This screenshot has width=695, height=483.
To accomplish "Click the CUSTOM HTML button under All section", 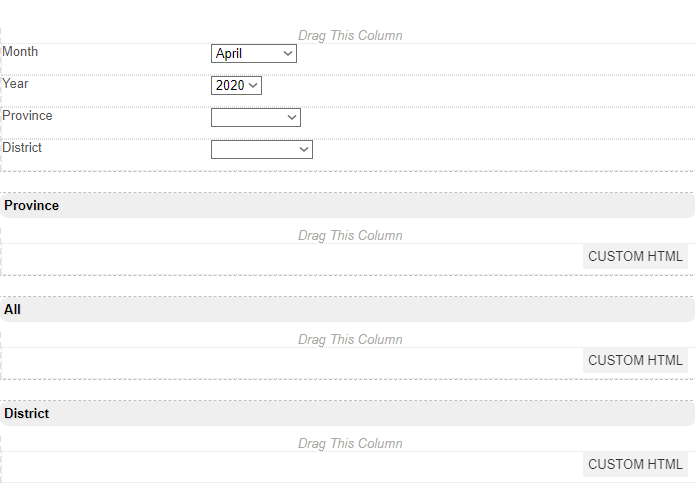I will [x=635, y=361].
